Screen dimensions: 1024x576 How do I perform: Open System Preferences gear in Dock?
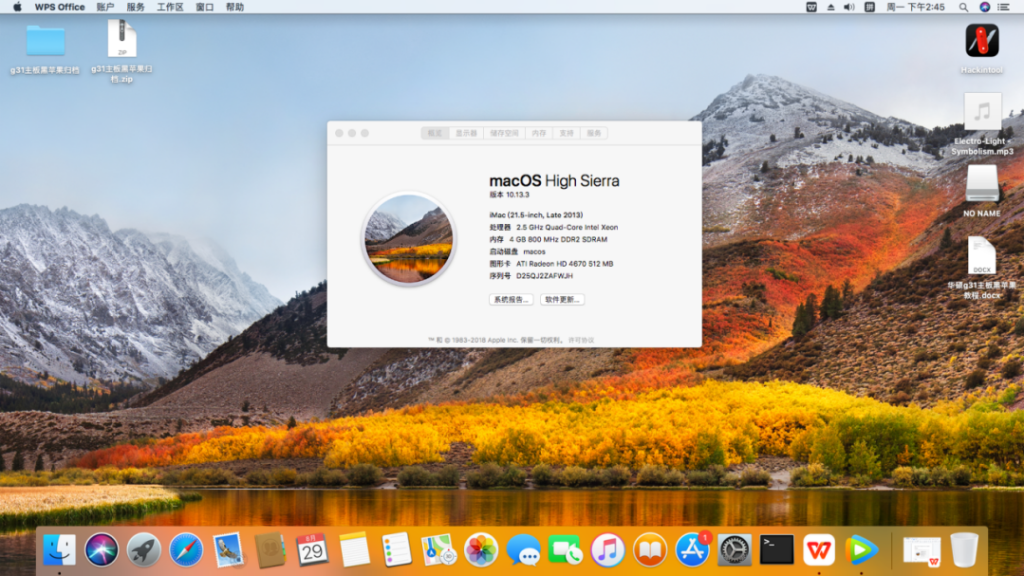[734, 549]
